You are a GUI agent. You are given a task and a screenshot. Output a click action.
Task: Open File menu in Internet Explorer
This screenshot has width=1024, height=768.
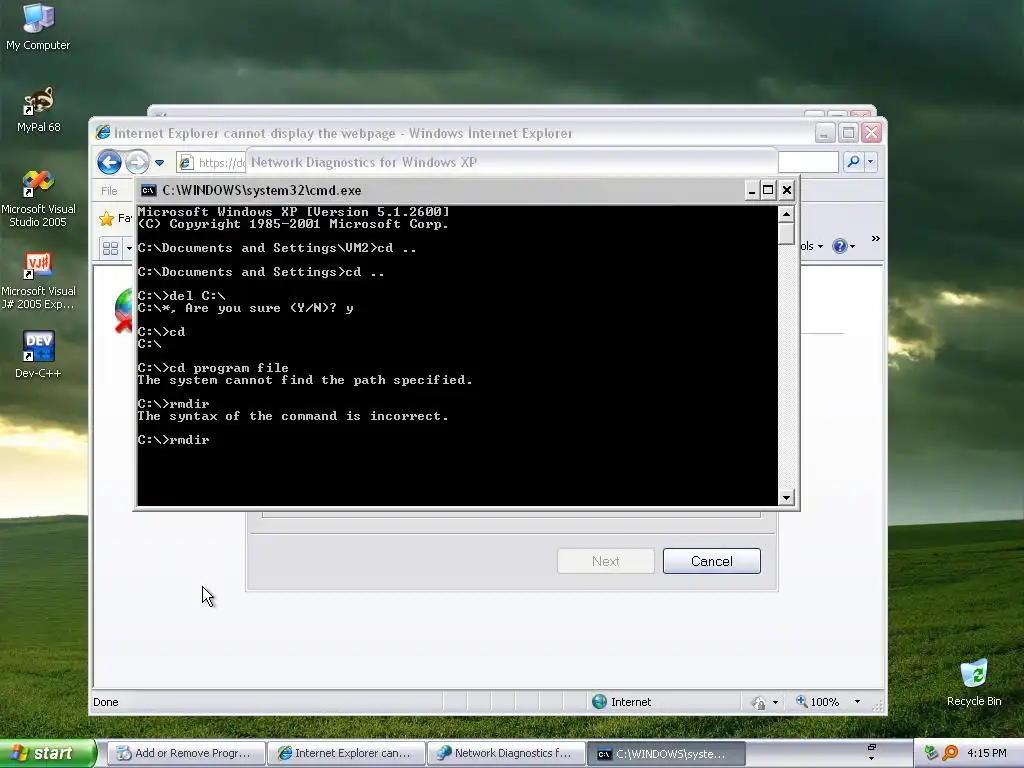pyautogui.click(x=109, y=191)
